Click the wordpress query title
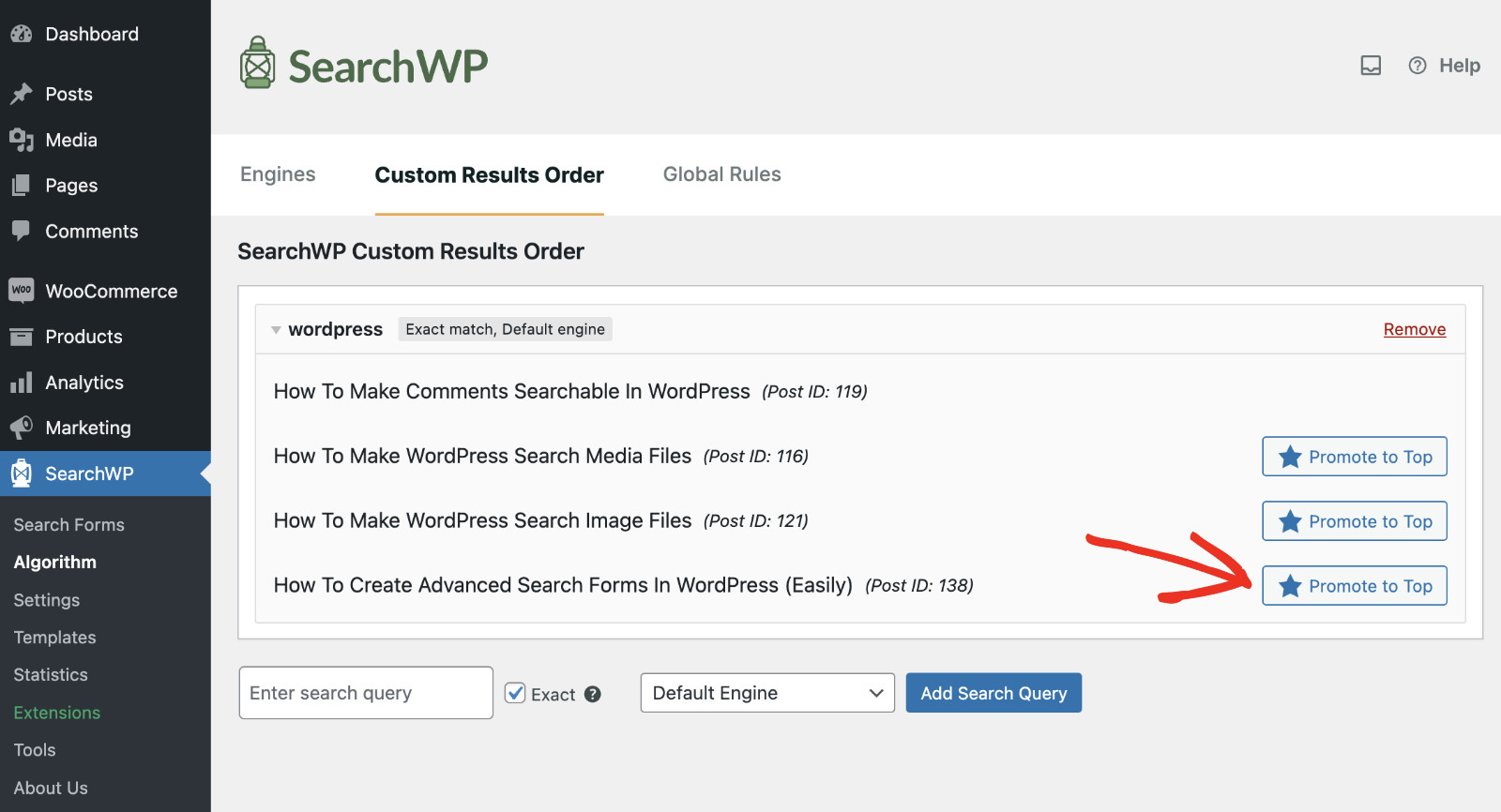This screenshot has width=1501, height=812. tap(336, 329)
